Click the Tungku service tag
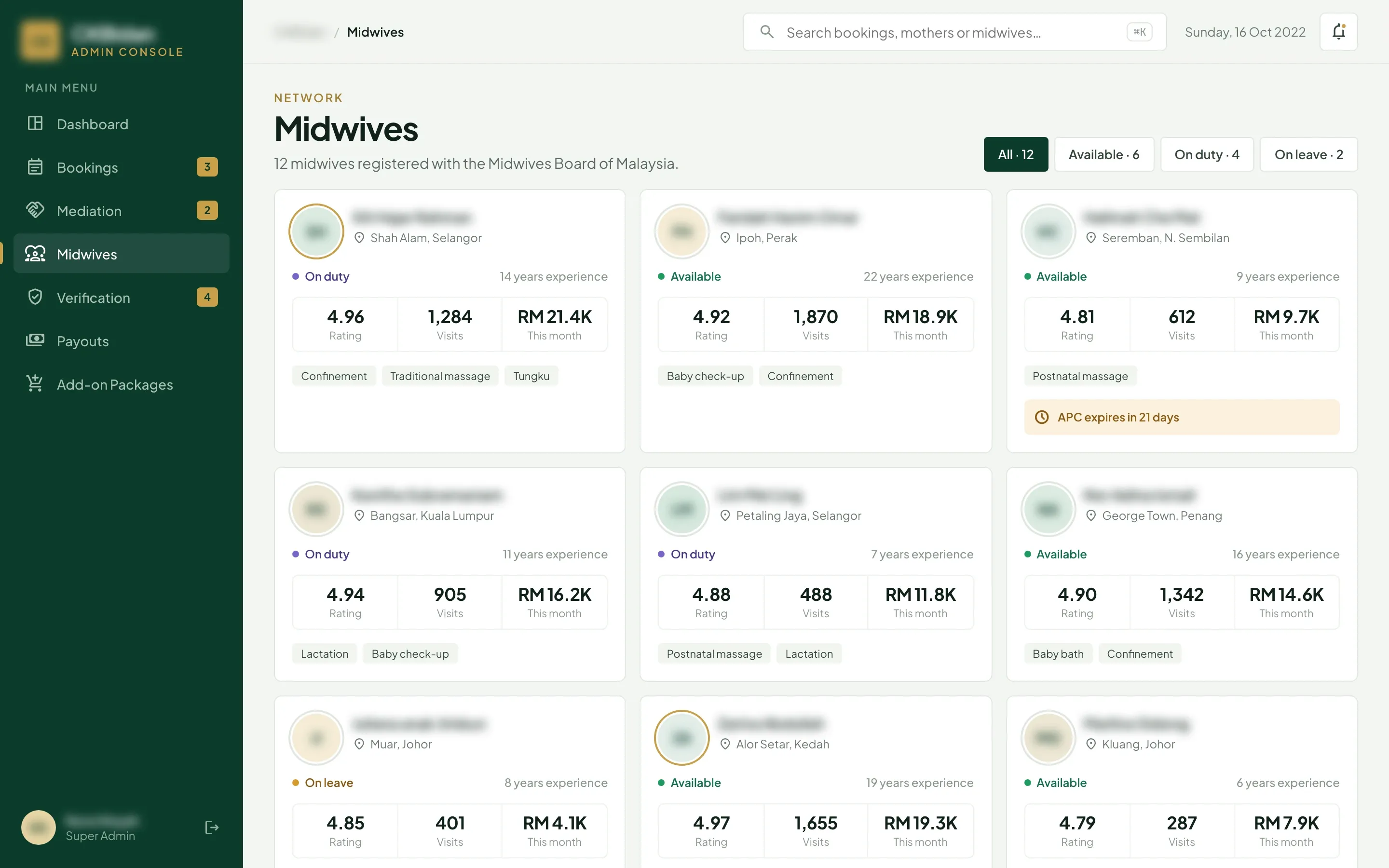The image size is (1389, 868). (x=531, y=376)
